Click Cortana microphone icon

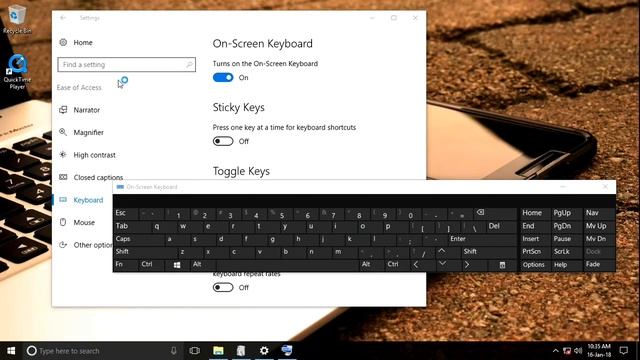173,351
